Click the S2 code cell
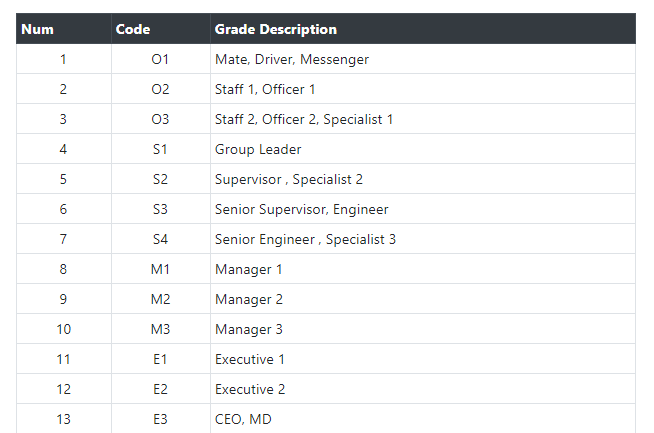 tap(160, 179)
